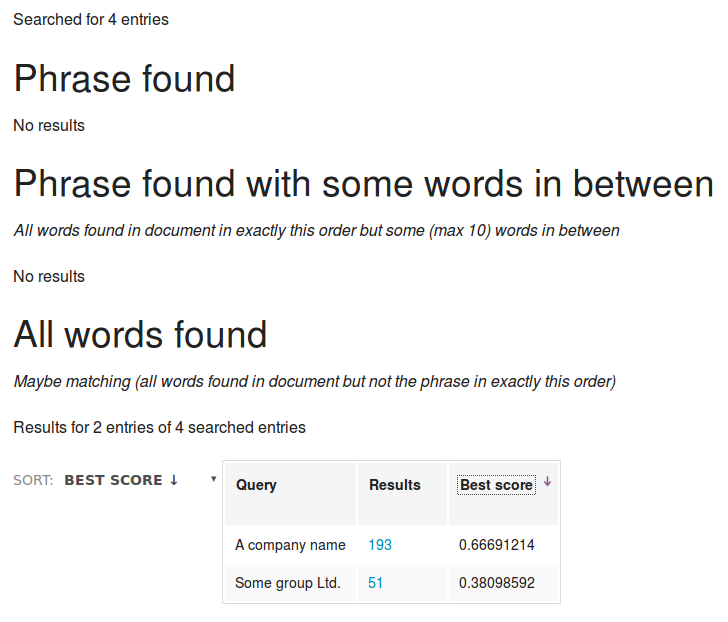
Task: Click the purple descending sort arrow icon
Action: [547, 481]
